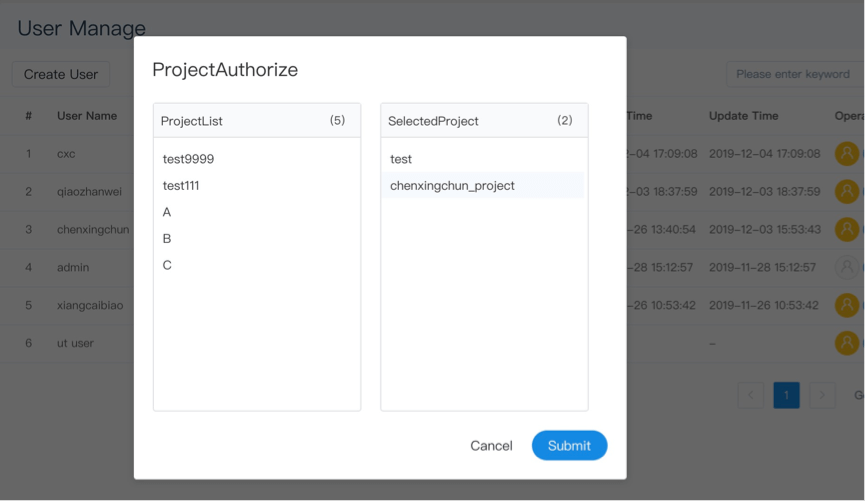Select test111 in ProjectList
865x501 pixels.
pos(181,185)
